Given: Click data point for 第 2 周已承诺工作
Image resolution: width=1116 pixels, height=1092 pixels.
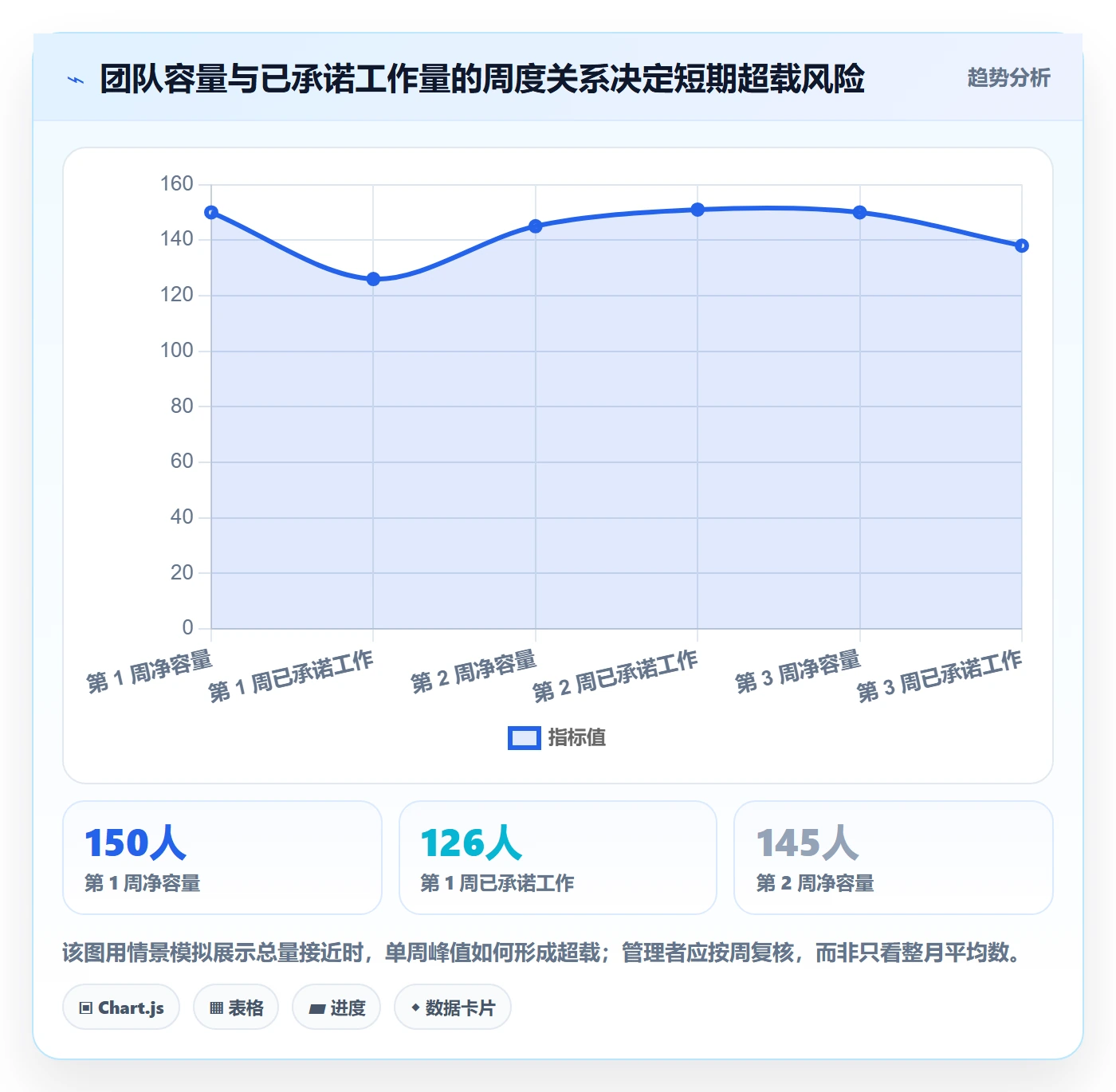Looking at the screenshot, I should click(x=697, y=210).
